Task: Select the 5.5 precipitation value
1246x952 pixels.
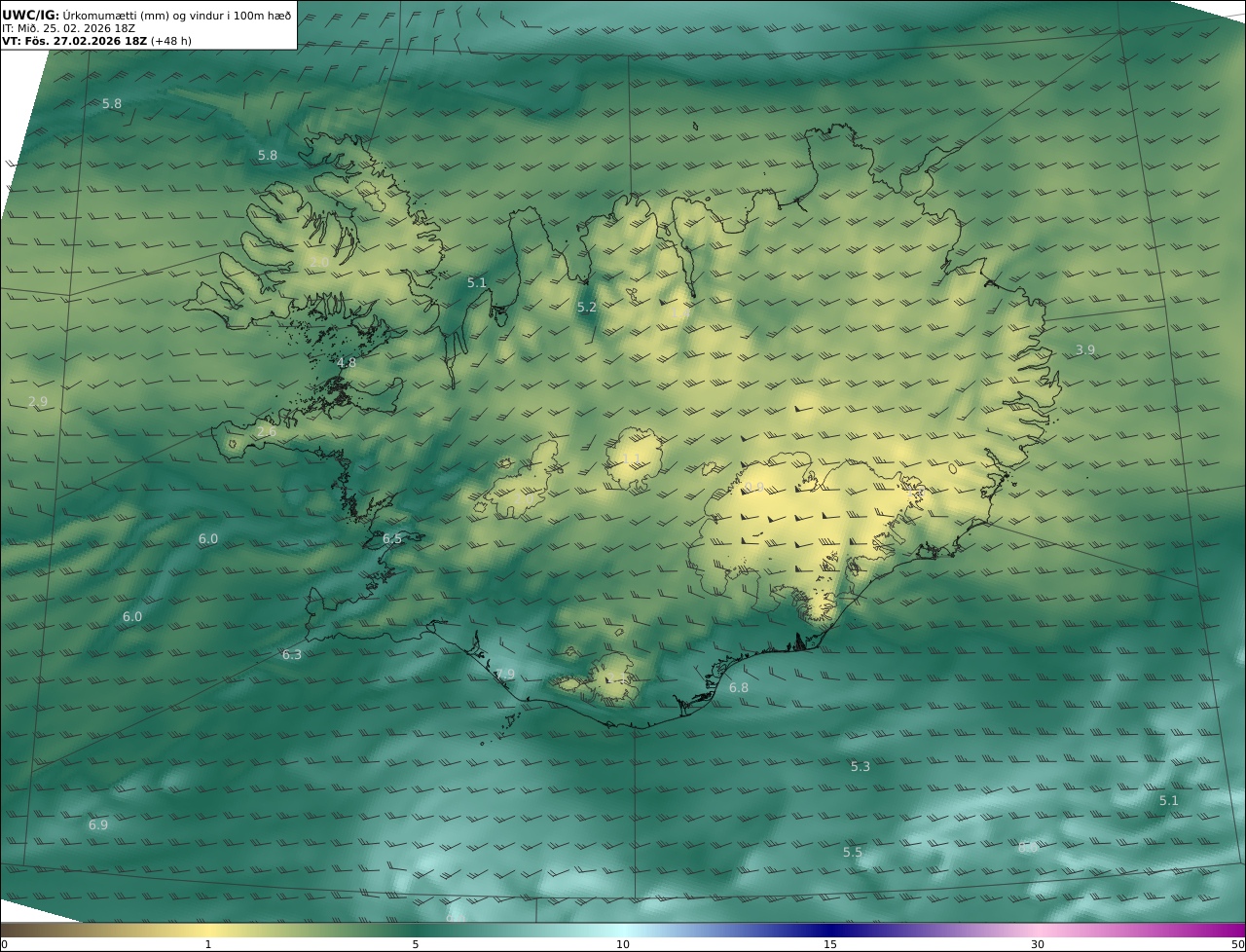Action: (852, 853)
